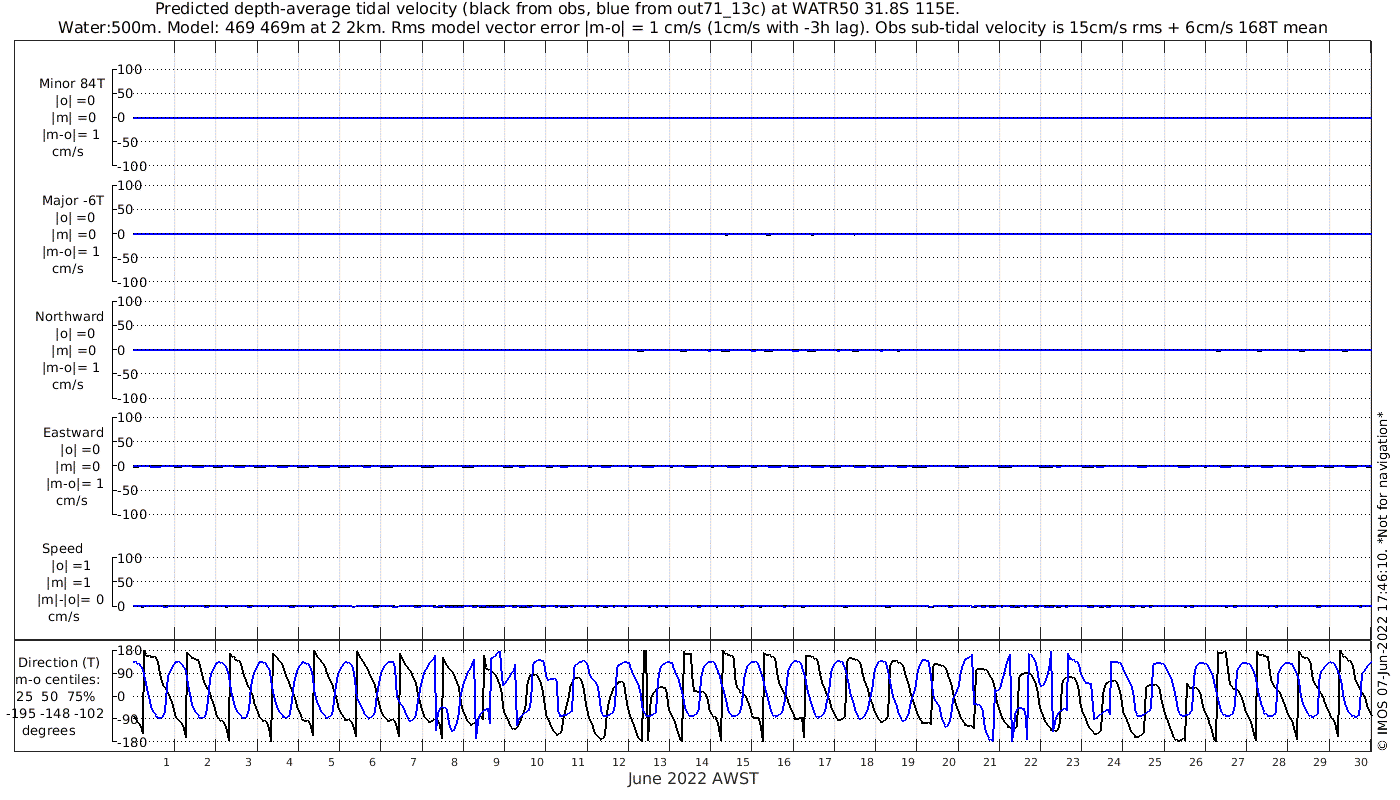Click the subtitle line starting "Water:500m. Model:"
This screenshot has width=1400, height=800.
[693, 27]
